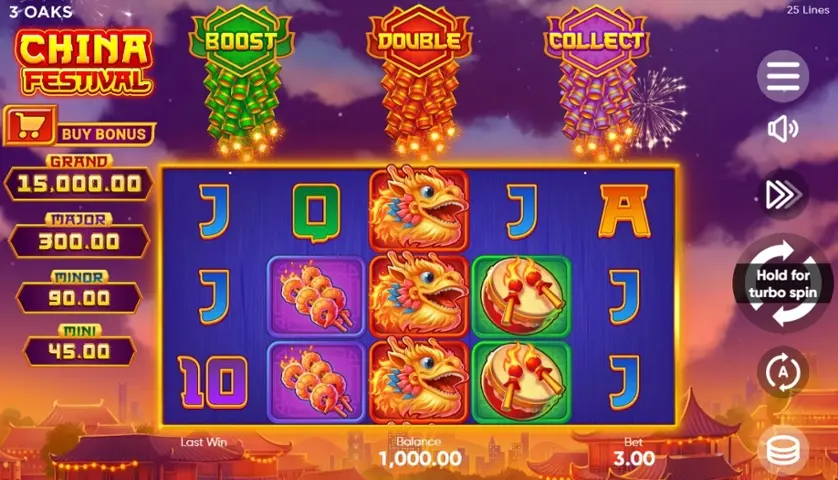Spin the reels with the spin button
838x480 pixels.
[x=783, y=283]
